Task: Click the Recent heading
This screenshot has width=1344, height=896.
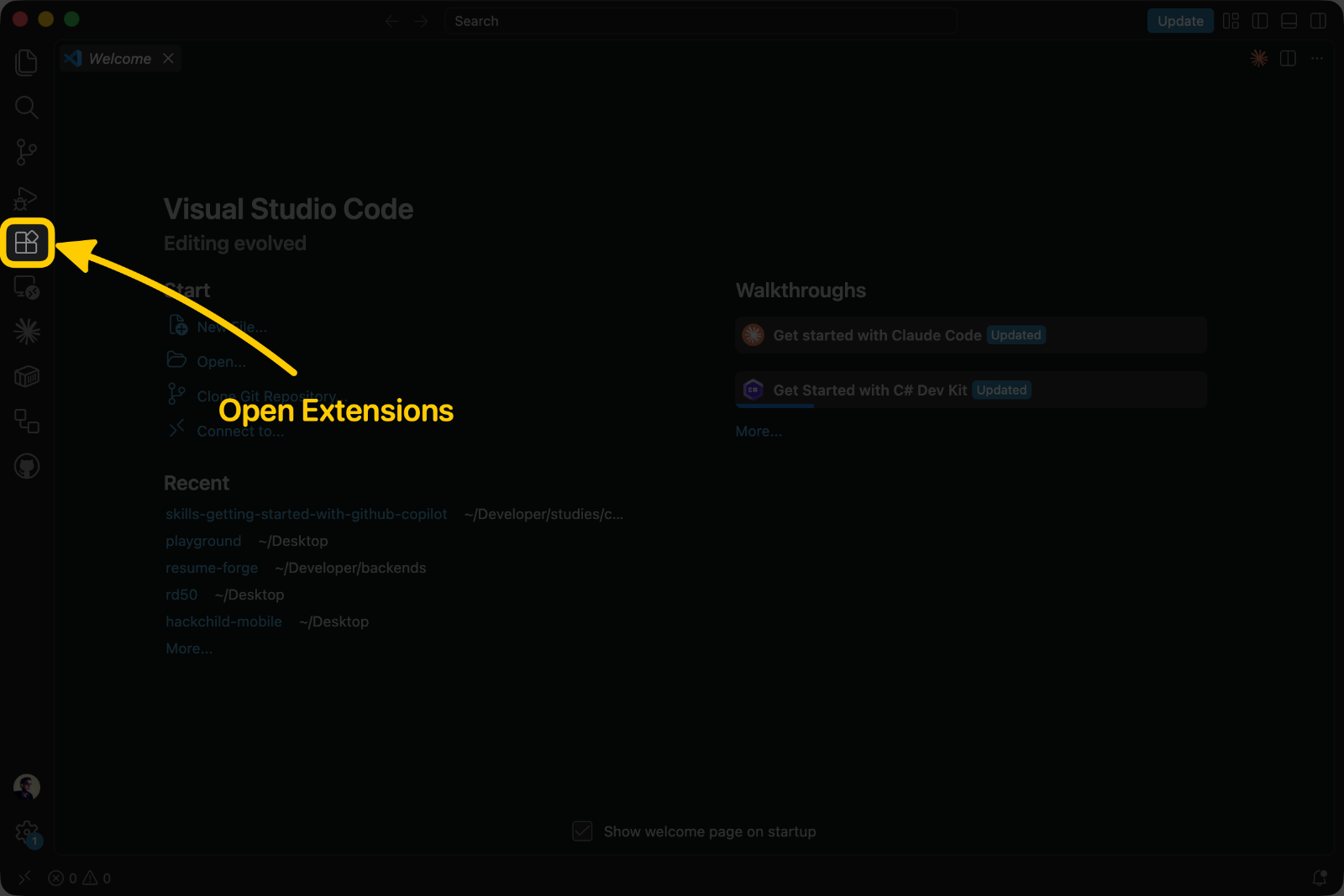Action: pos(197,483)
